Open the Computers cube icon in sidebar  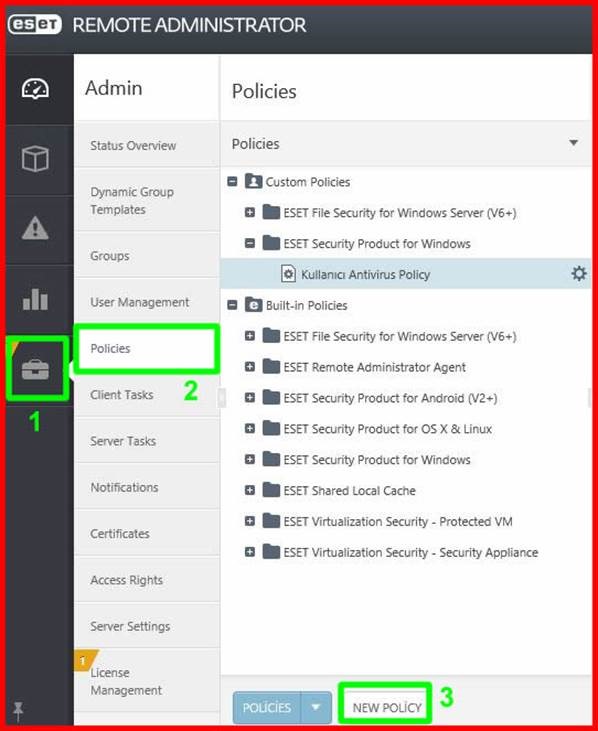point(35,159)
